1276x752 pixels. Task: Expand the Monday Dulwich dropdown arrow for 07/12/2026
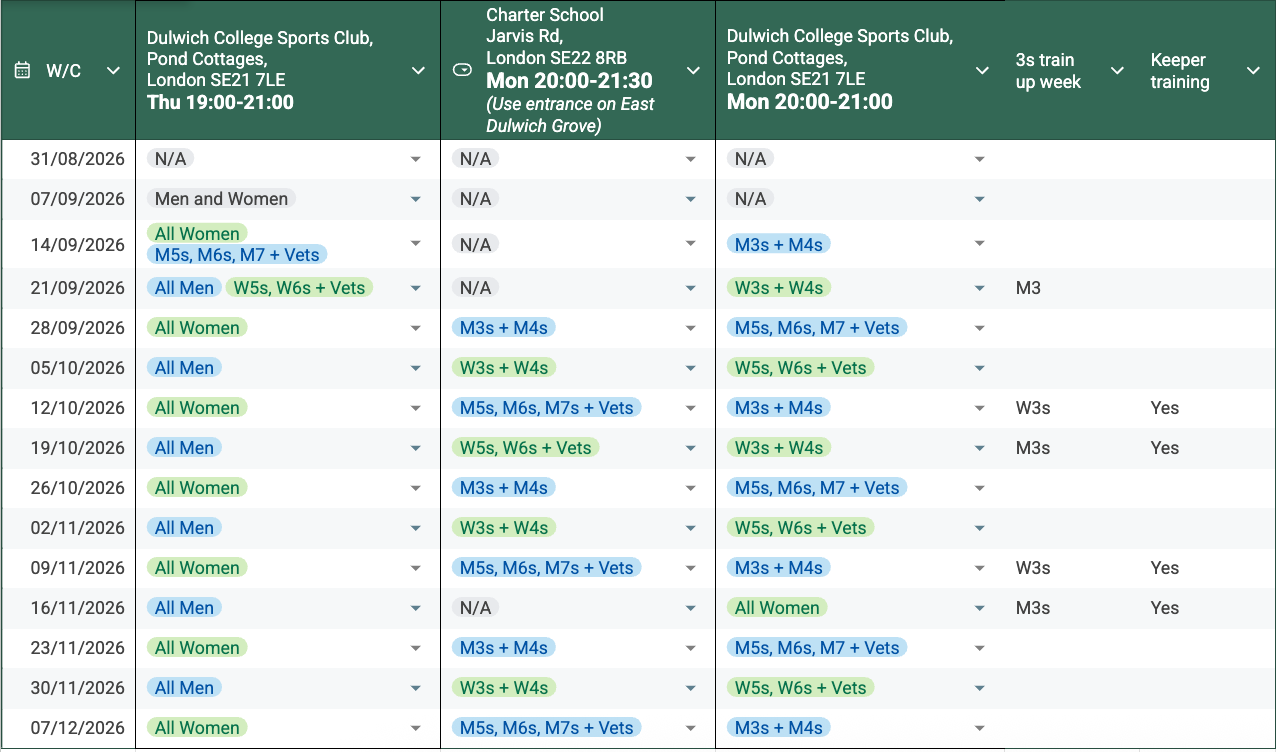tap(980, 728)
